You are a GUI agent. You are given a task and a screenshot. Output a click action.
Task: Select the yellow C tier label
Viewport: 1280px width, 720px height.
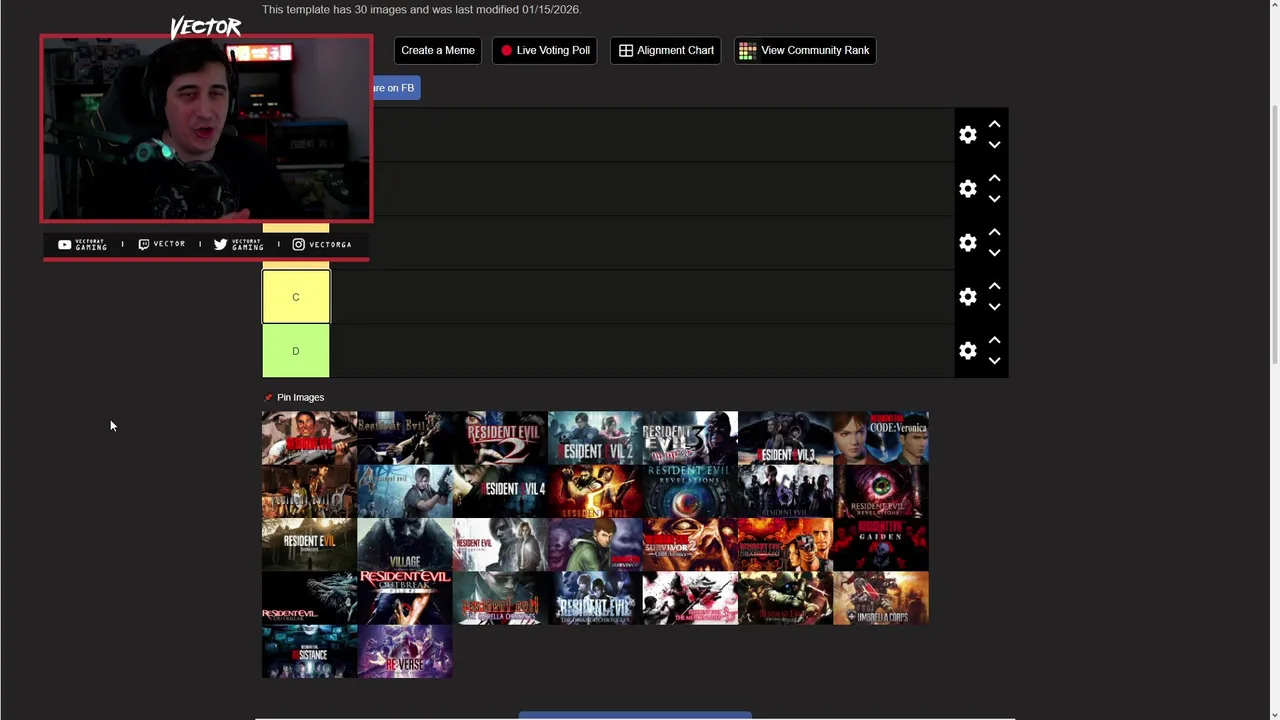[x=296, y=297]
